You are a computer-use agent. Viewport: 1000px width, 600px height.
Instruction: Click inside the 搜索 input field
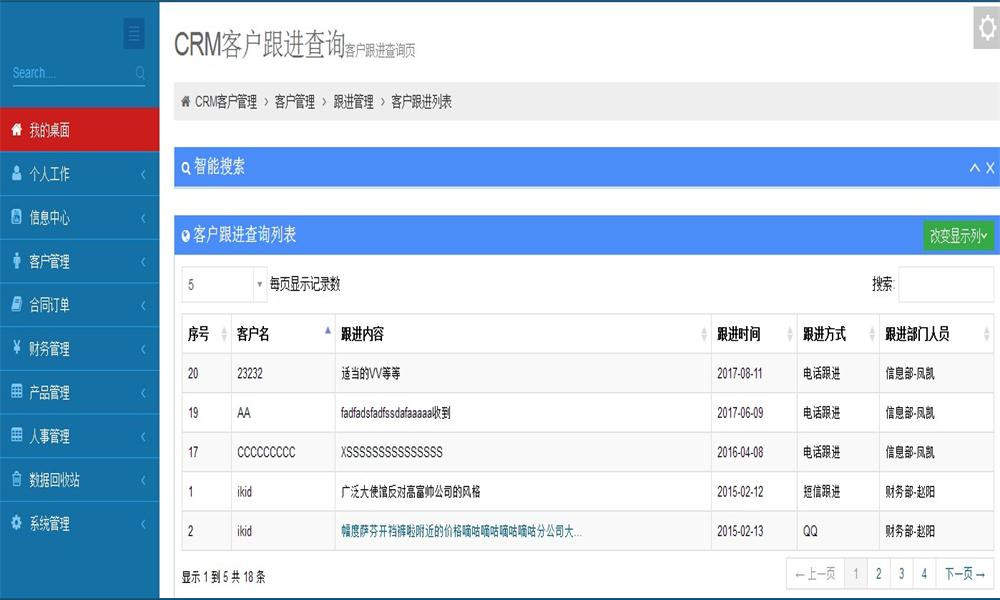coord(946,284)
